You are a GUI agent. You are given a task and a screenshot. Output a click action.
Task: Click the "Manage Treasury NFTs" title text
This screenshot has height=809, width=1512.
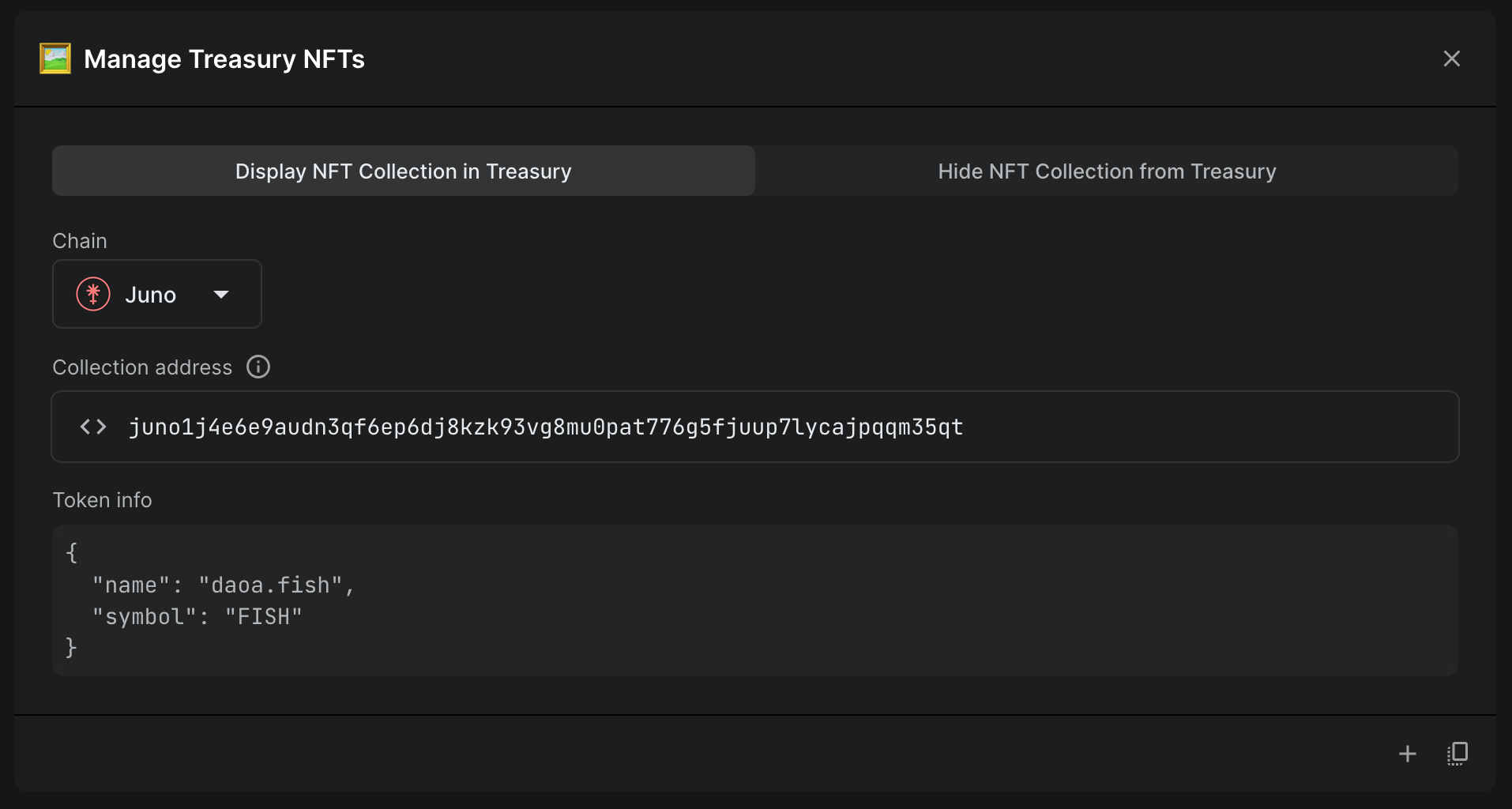pos(224,59)
